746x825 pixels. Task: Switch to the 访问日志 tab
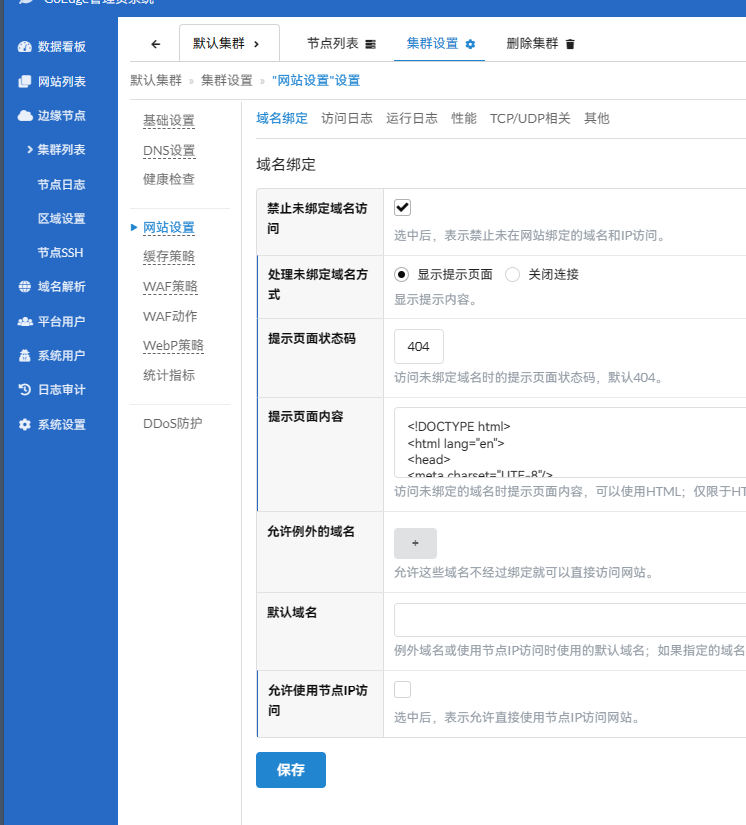(347, 118)
